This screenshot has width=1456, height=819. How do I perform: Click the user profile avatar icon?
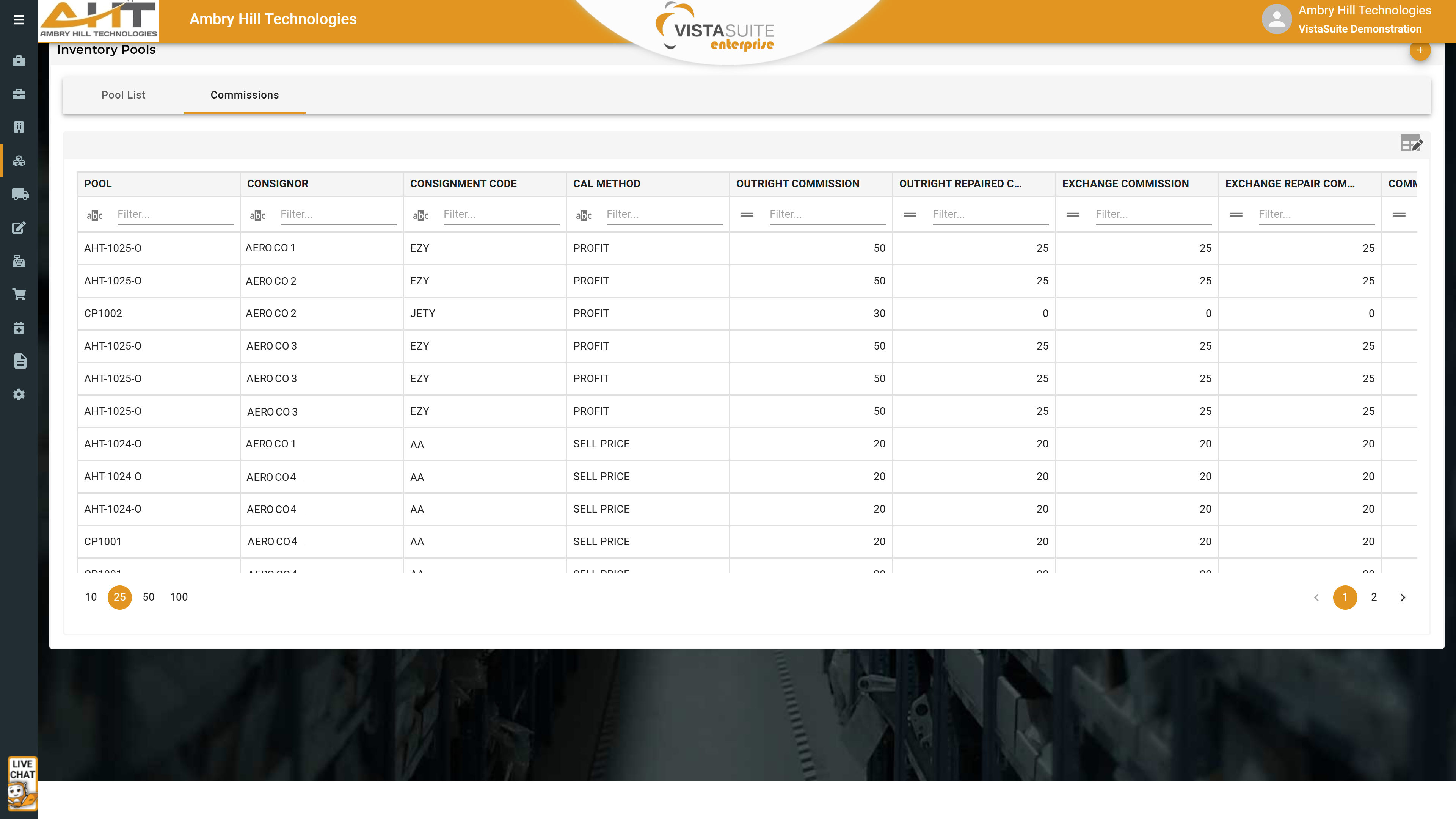coord(1276,19)
